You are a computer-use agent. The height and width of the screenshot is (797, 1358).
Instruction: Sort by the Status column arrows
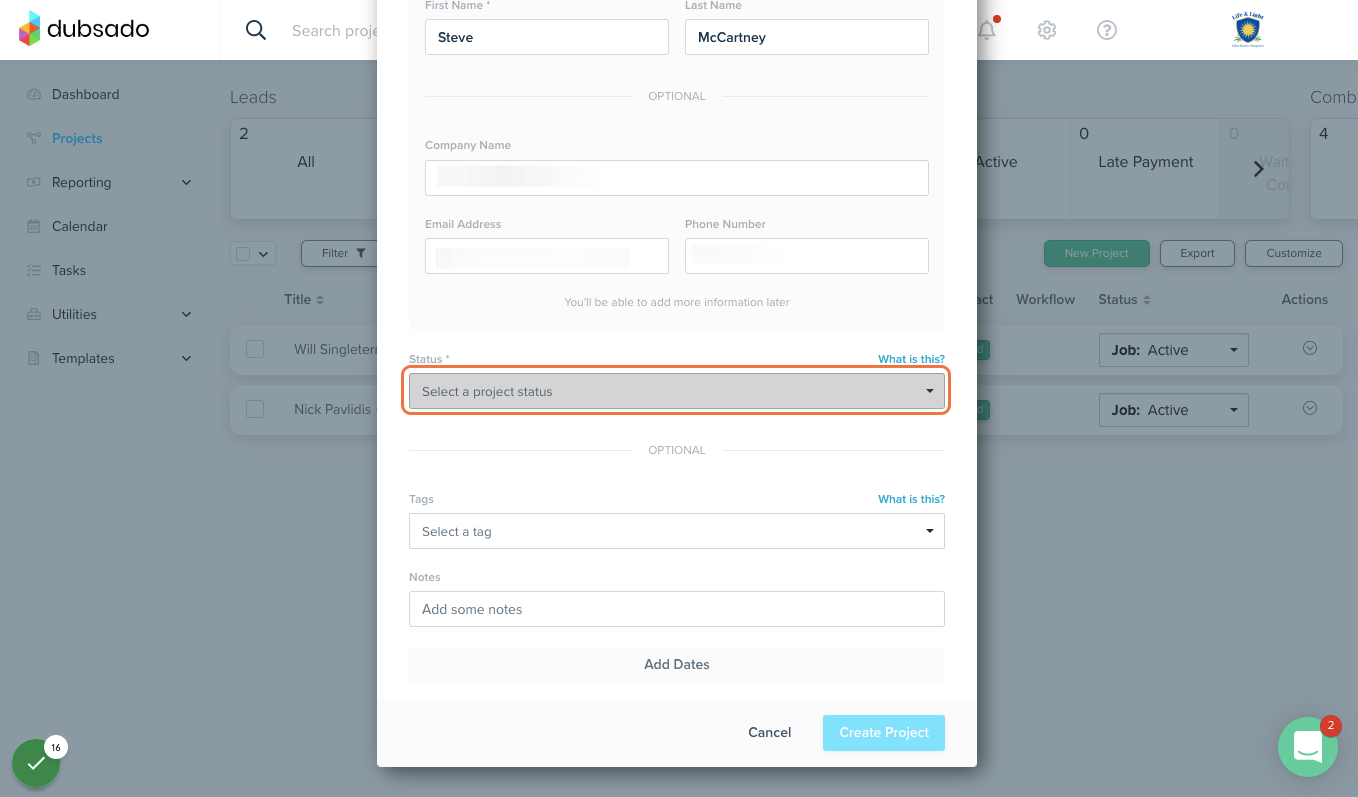[1147, 300]
